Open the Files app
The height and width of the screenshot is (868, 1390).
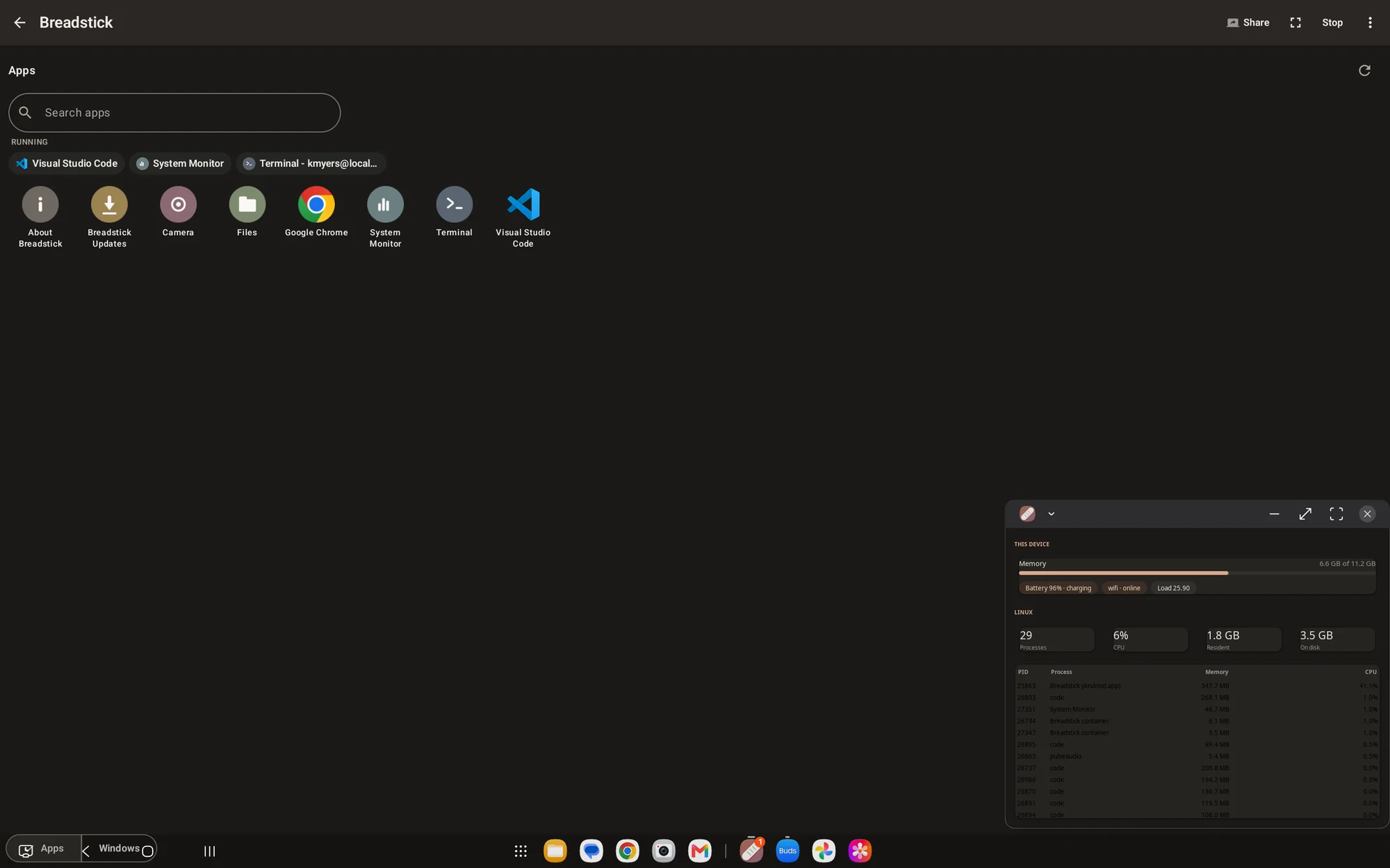pyautogui.click(x=247, y=213)
